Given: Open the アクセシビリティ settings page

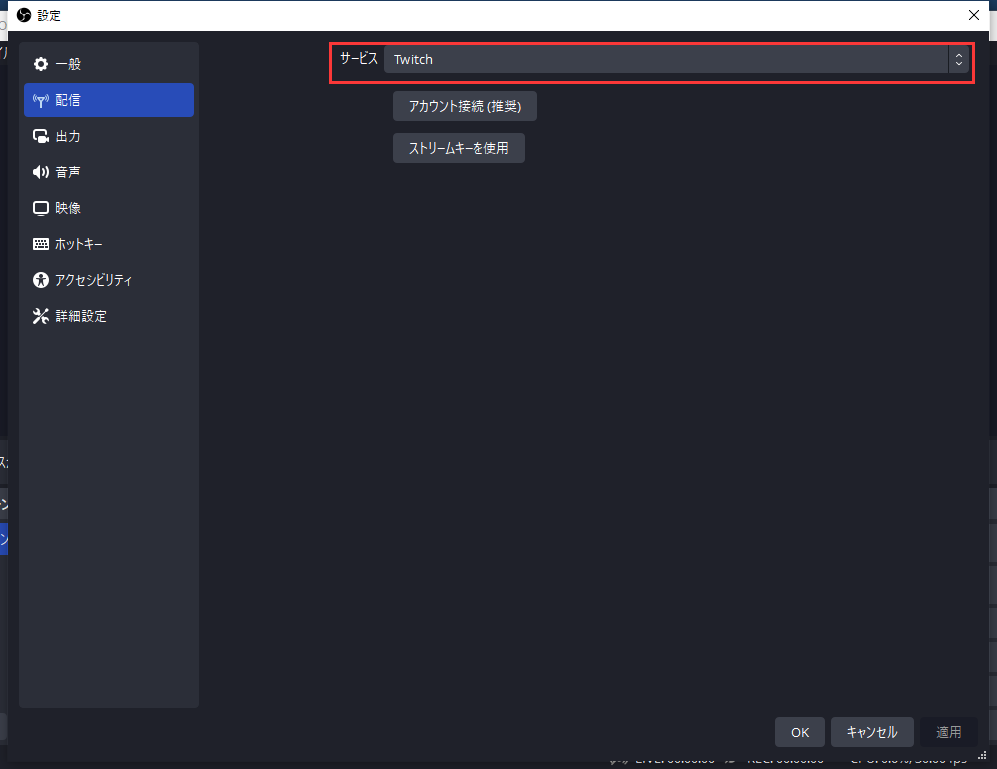Looking at the screenshot, I should pos(94,280).
